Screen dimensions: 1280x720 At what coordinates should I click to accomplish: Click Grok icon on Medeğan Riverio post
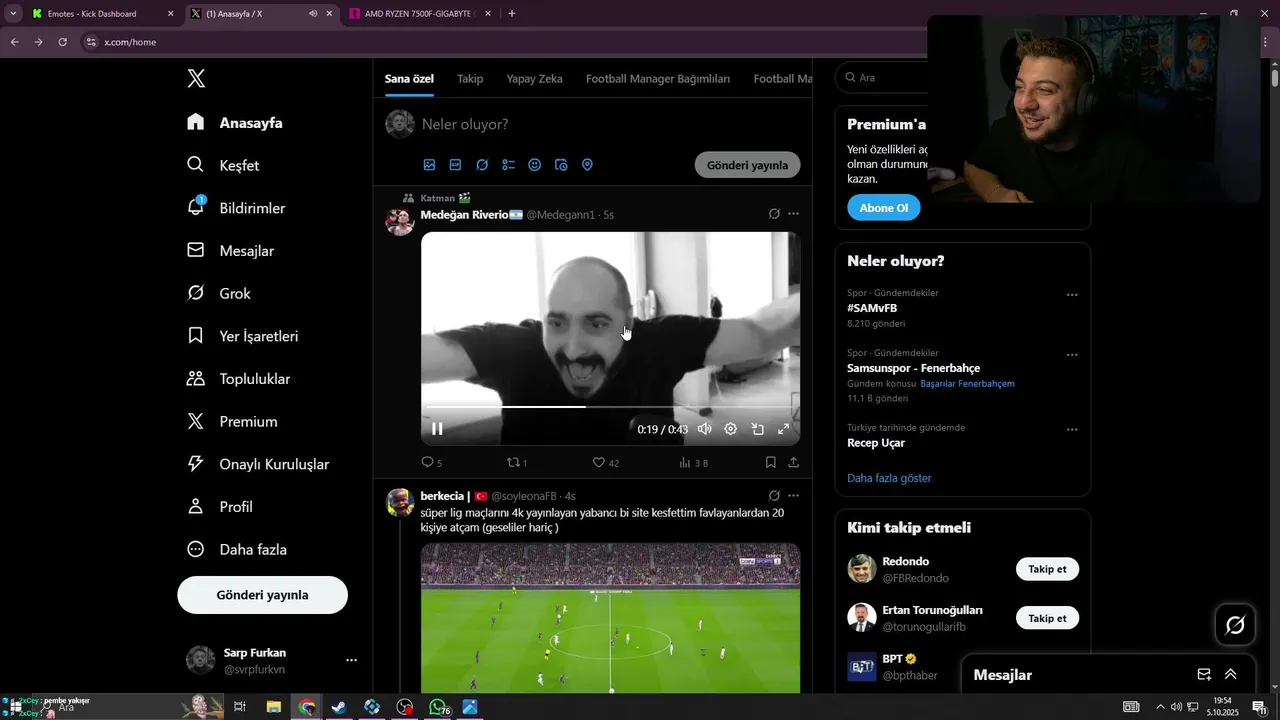click(x=774, y=214)
